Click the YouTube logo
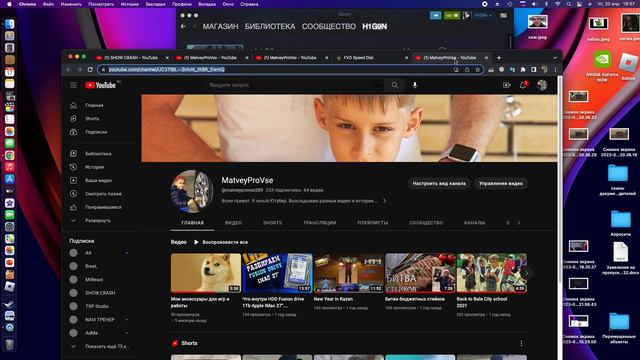The image size is (640, 360). (100, 85)
